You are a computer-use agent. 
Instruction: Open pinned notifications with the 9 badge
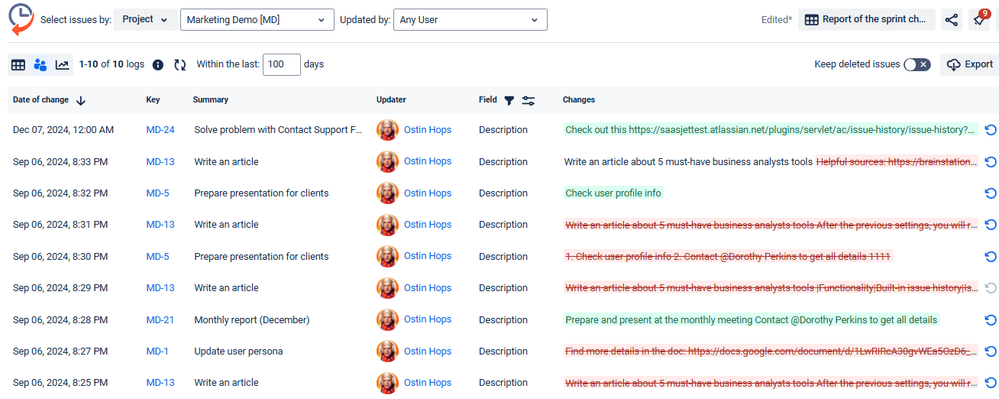(979, 19)
